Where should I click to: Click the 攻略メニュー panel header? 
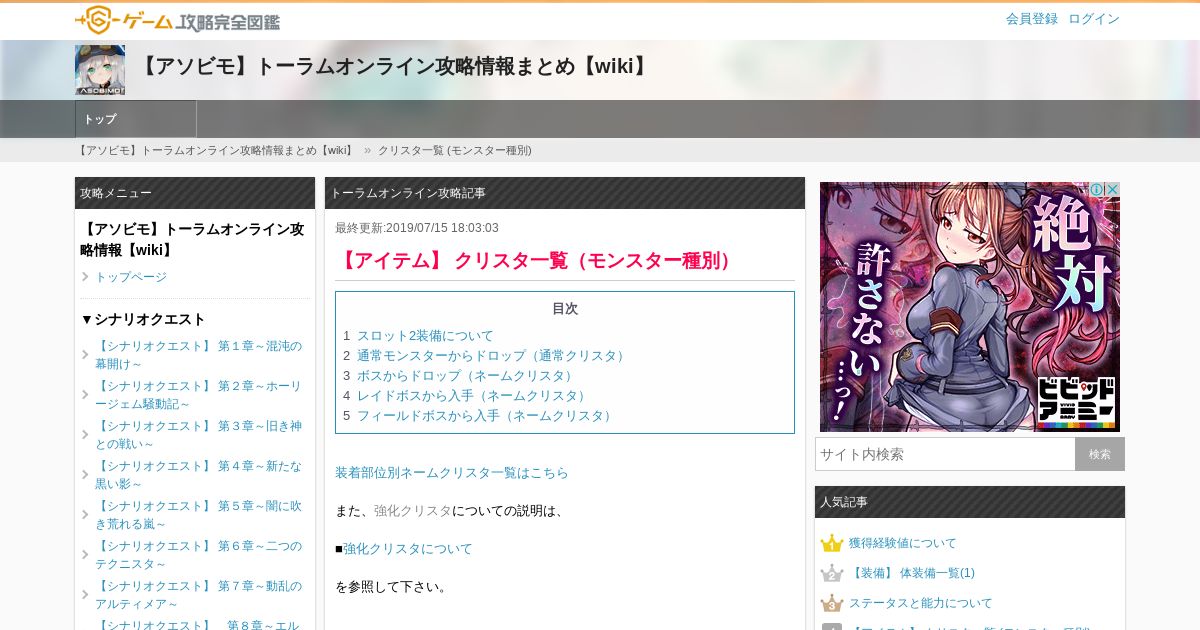pyautogui.click(x=195, y=193)
